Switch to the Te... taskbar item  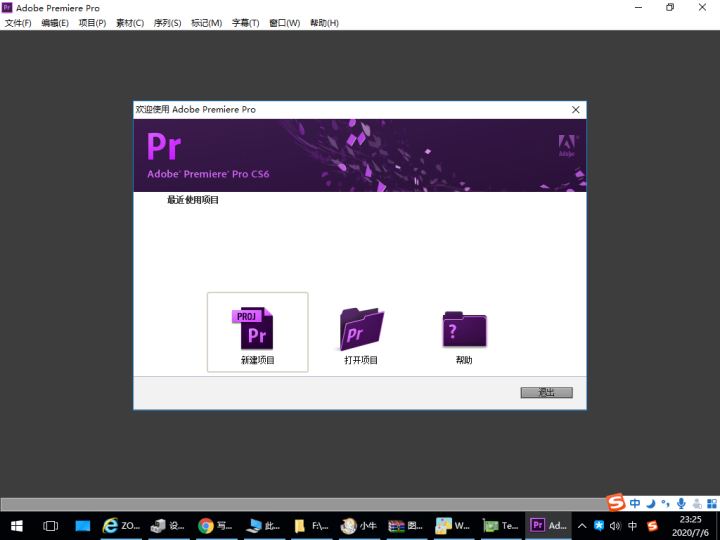(x=501, y=526)
